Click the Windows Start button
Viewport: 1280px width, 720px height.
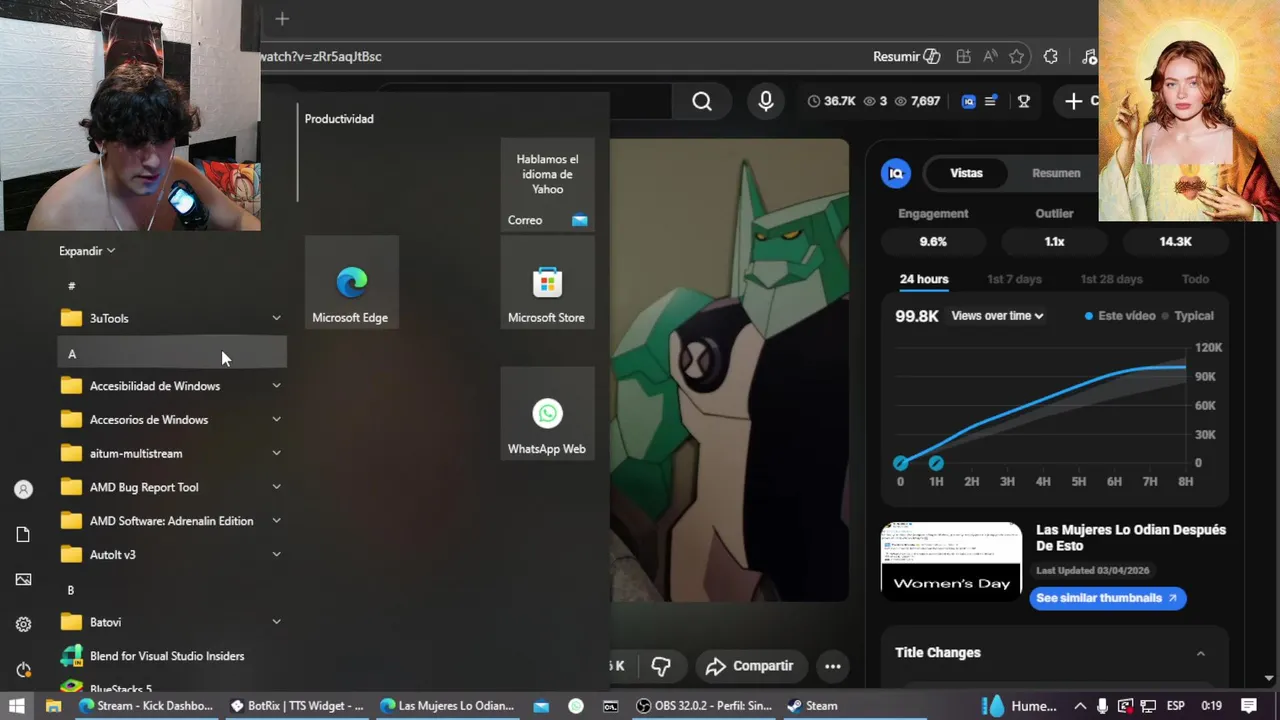point(17,706)
